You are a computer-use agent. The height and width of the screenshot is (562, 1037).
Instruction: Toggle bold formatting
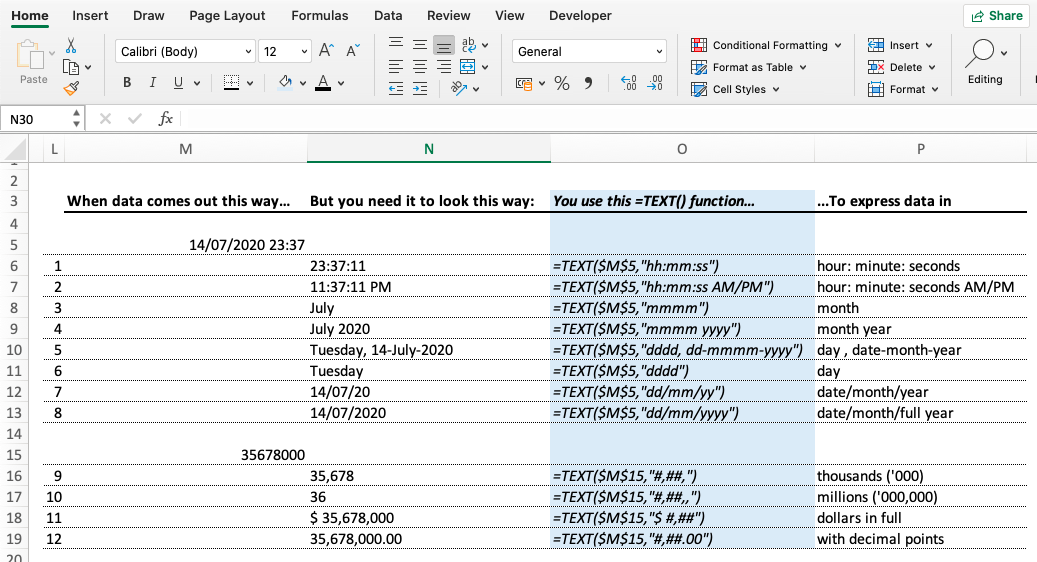127,83
